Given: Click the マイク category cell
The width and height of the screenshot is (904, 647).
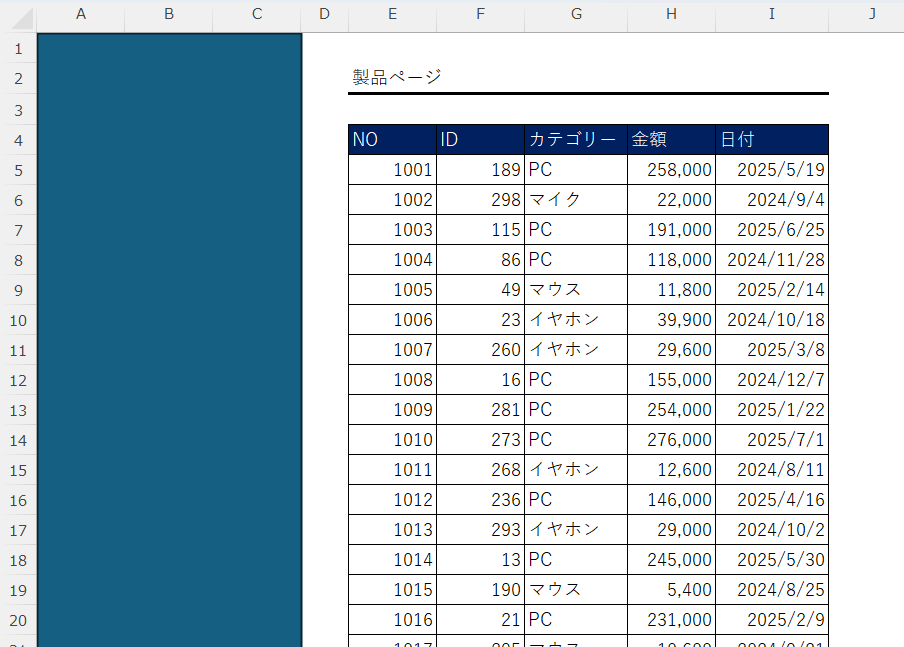Looking at the screenshot, I should pos(575,200).
